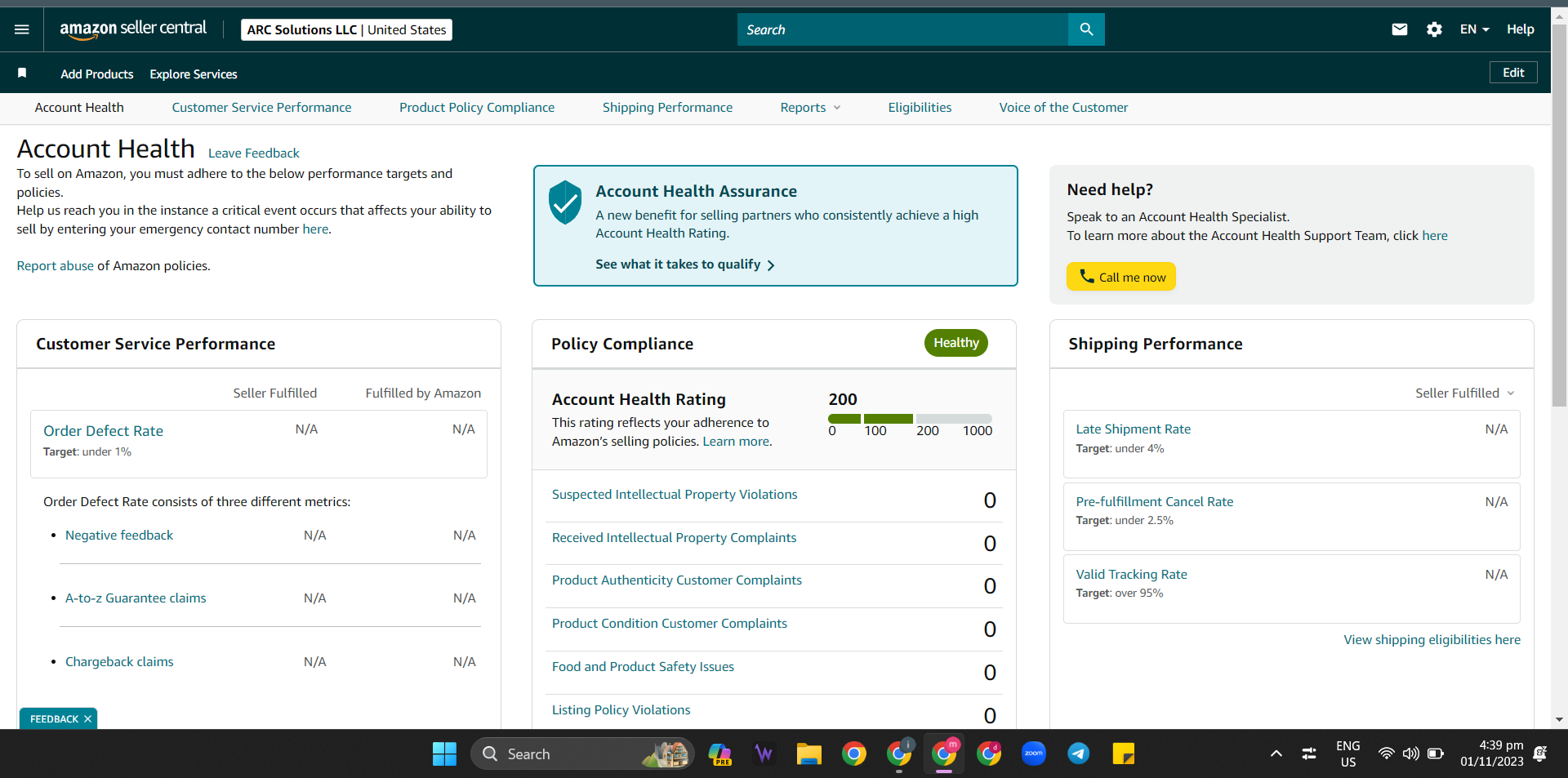This screenshot has width=1568, height=778.
Task: Click the Wi-Fi network tray icon
Action: pyautogui.click(x=1386, y=754)
